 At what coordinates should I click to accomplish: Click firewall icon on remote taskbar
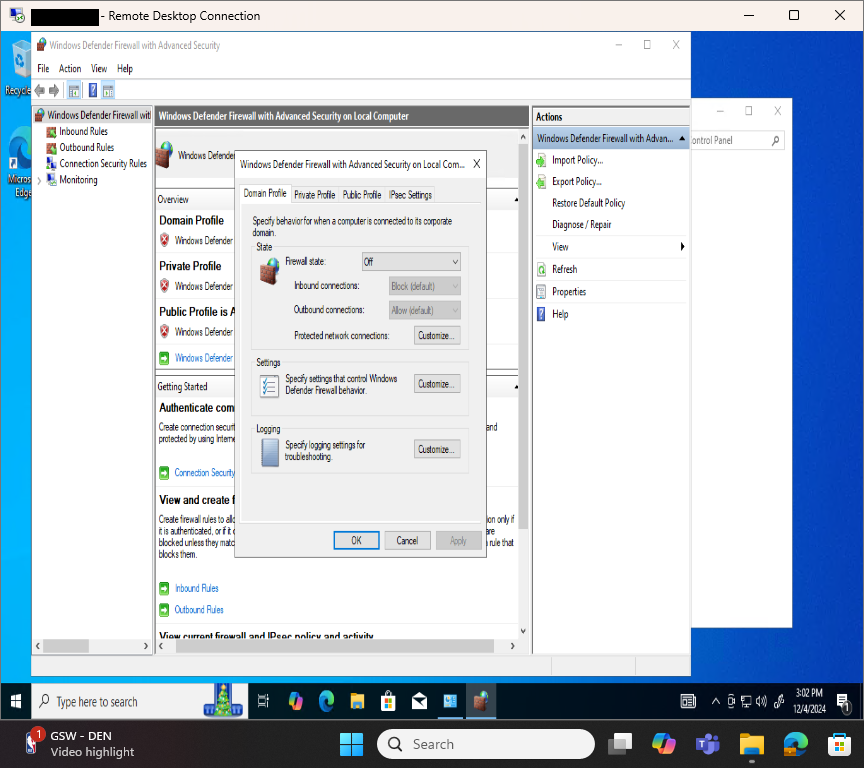[x=481, y=701]
